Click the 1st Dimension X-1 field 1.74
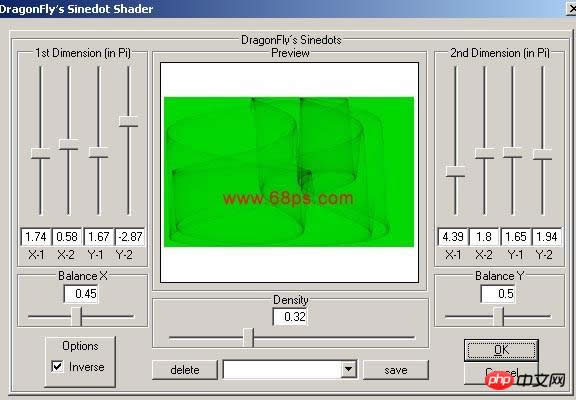 tap(36, 237)
